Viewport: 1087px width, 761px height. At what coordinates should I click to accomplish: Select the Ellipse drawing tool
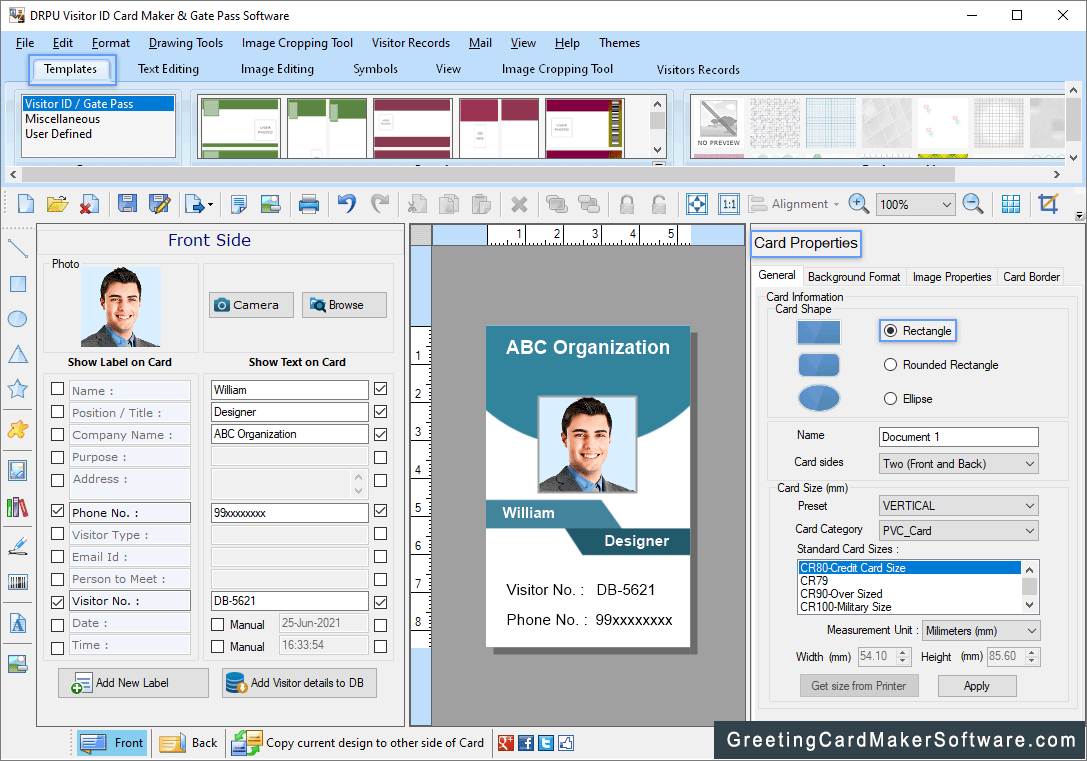pos(17,319)
